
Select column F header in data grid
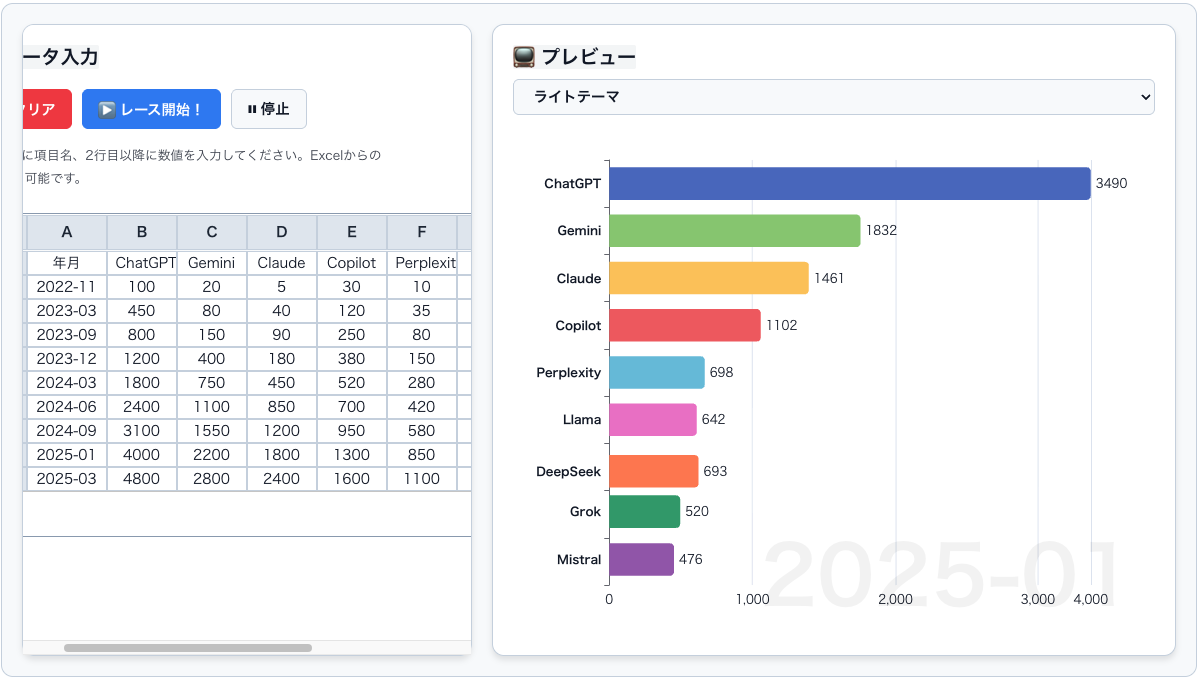tap(422, 232)
